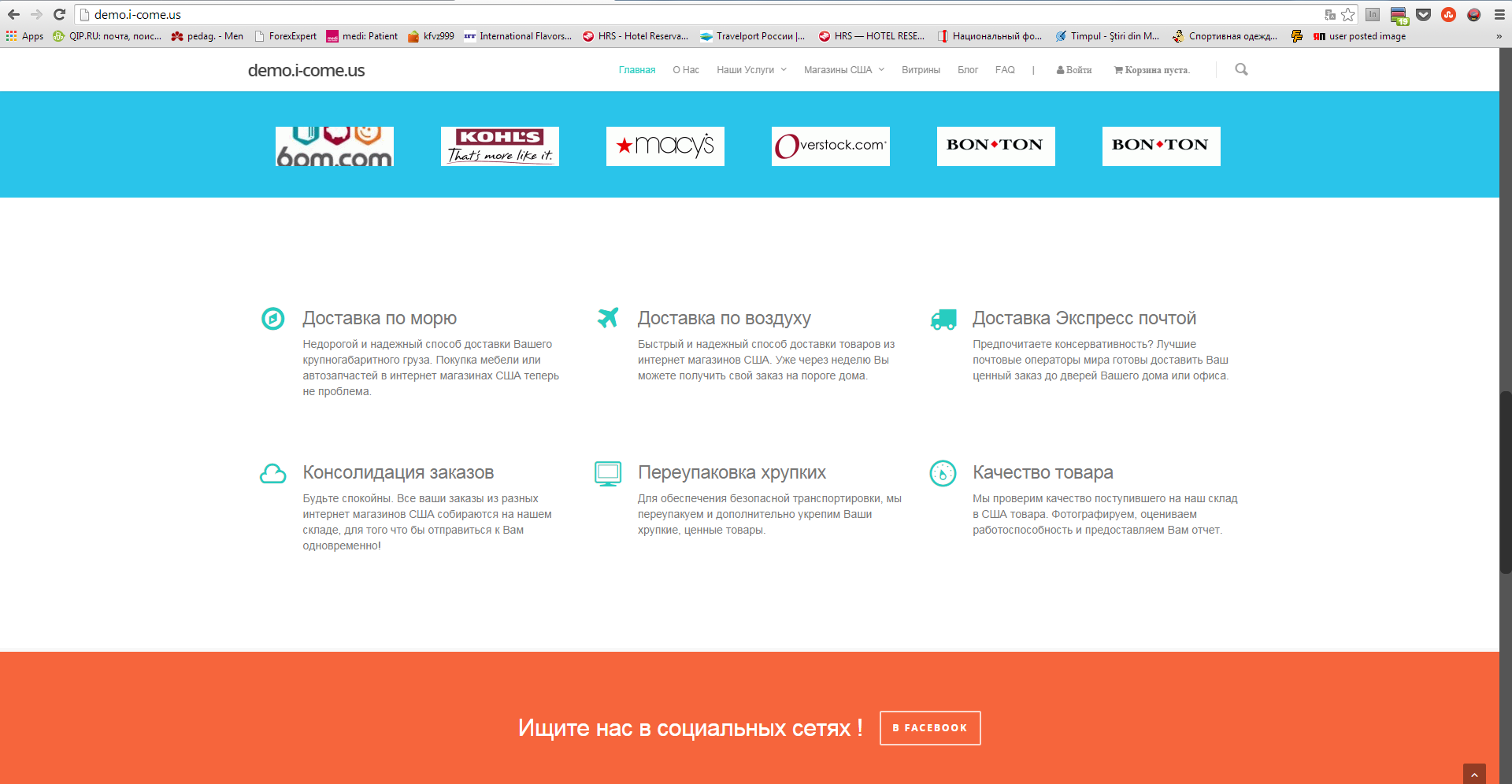The height and width of the screenshot is (784, 1512).
Task: Click the page vertical scrollbar thumb
Action: tap(1506, 482)
